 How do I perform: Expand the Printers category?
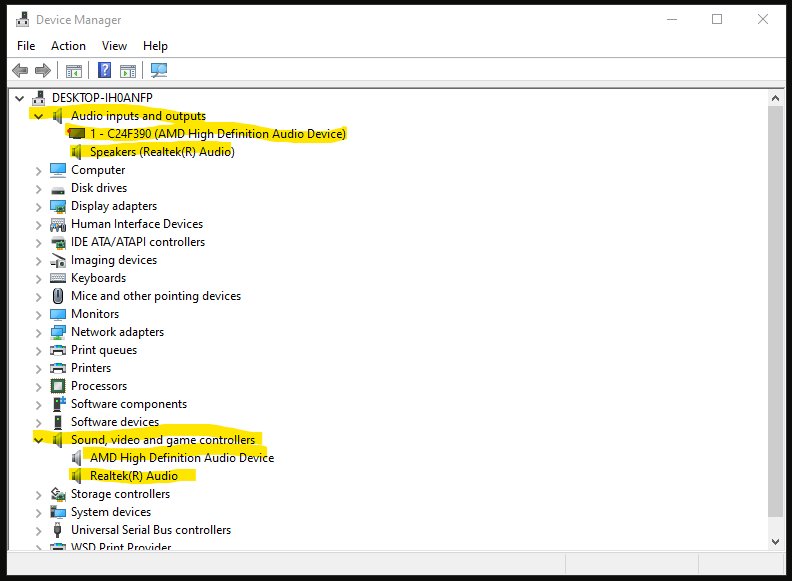38,369
